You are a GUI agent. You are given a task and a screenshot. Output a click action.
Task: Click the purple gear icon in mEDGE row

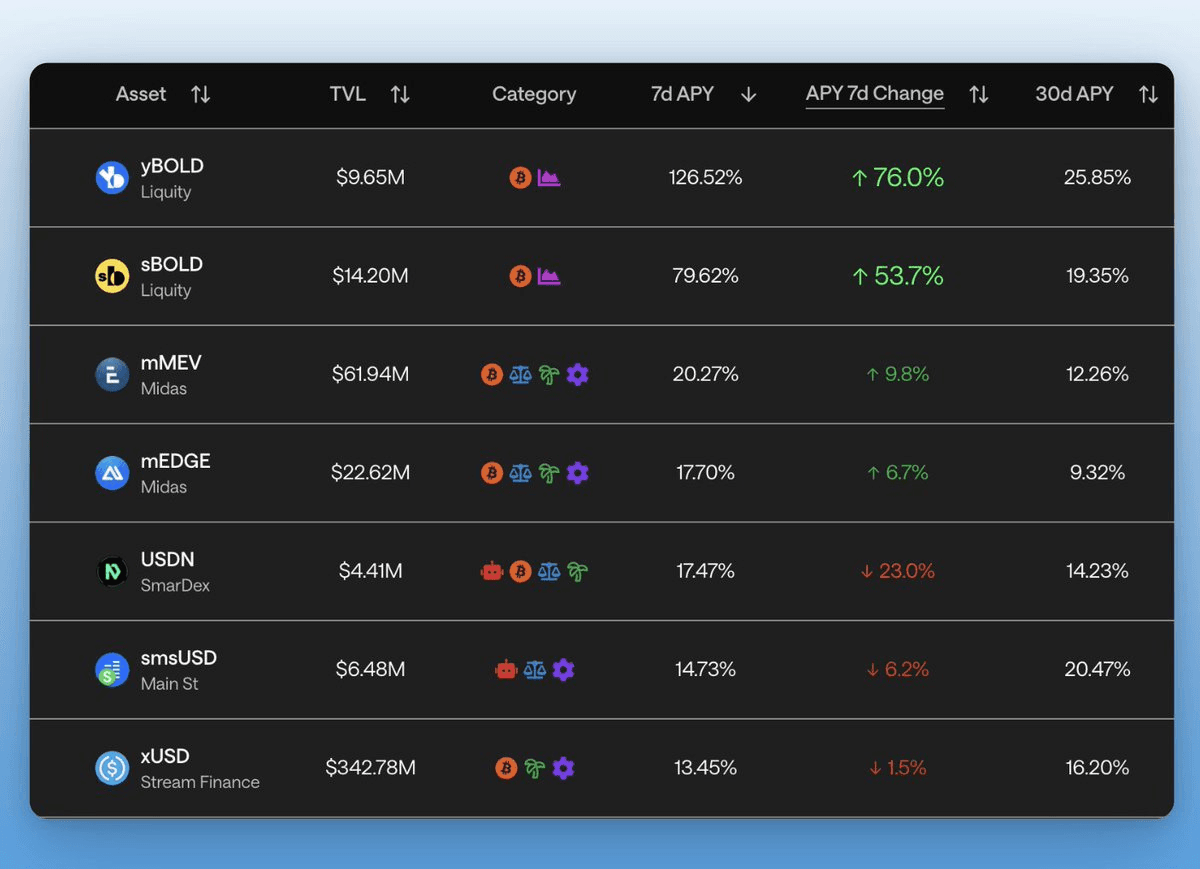click(577, 473)
